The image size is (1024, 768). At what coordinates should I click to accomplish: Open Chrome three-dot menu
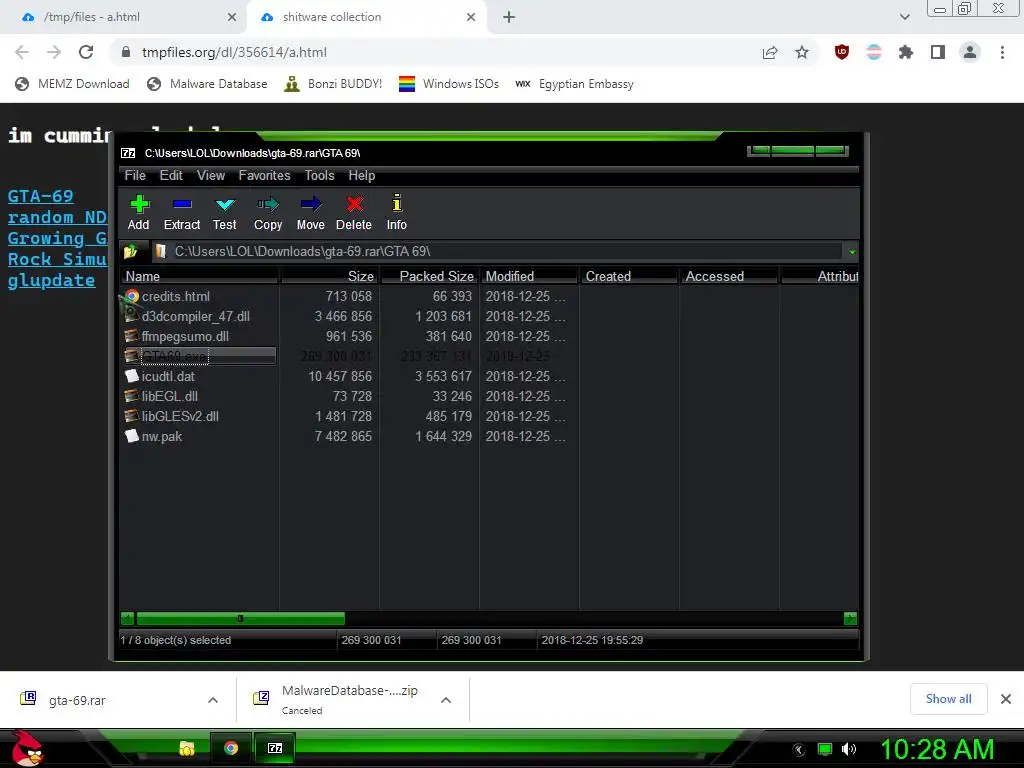(x=1002, y=52)
